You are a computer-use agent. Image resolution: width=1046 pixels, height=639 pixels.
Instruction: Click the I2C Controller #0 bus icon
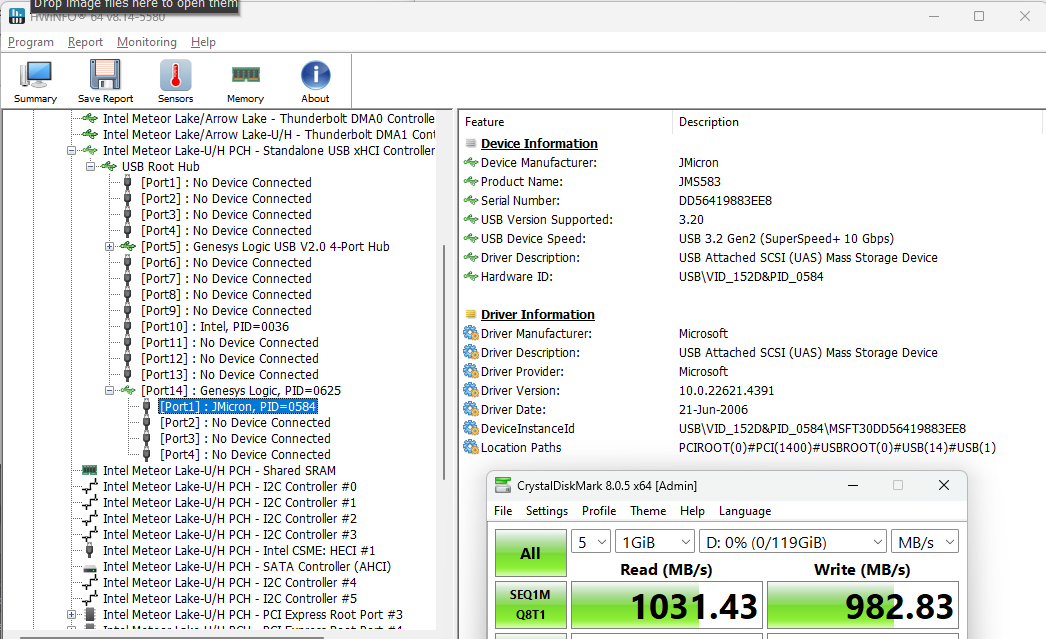(x=89, y=487)
